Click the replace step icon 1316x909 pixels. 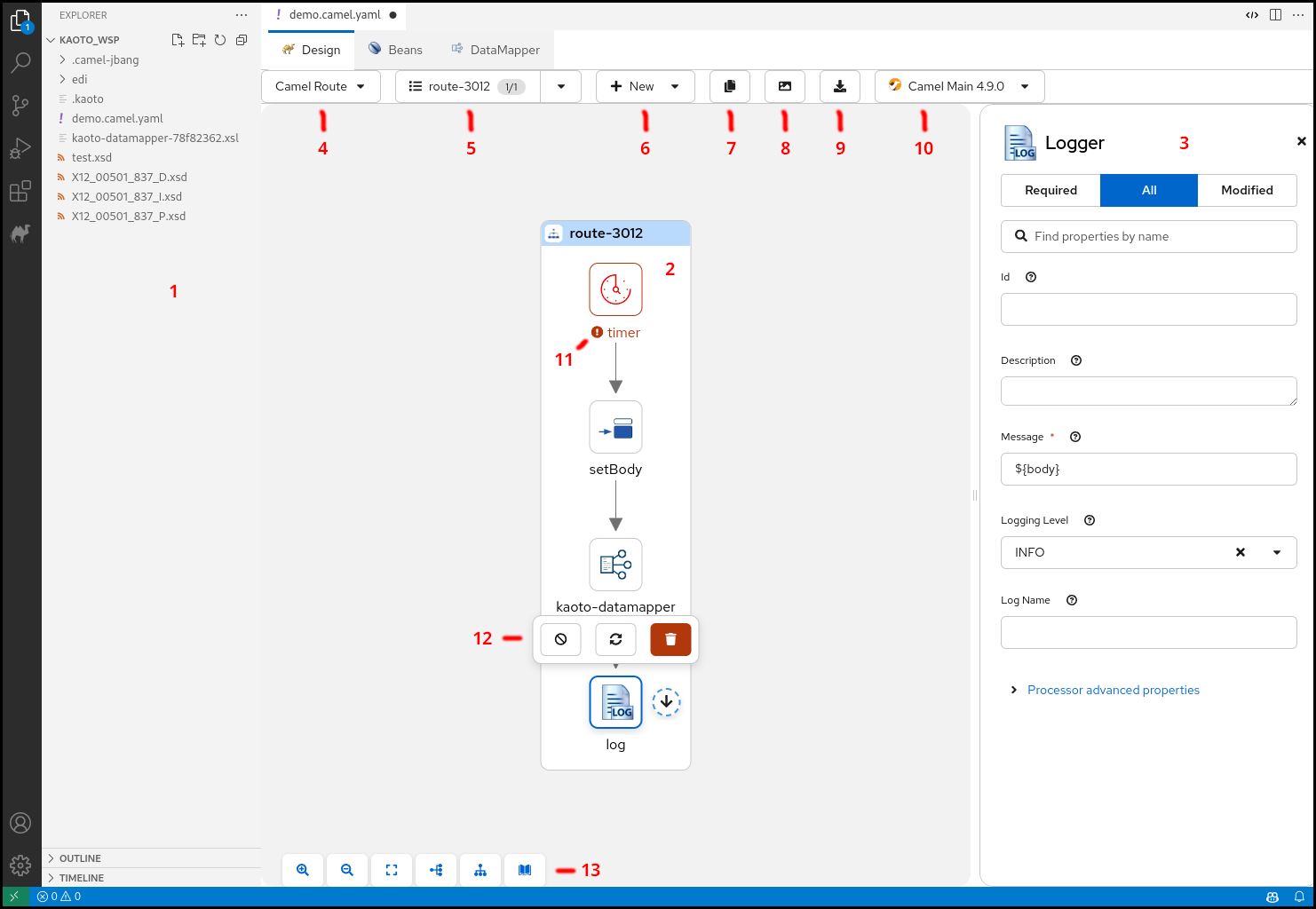(x=615, y=639)
